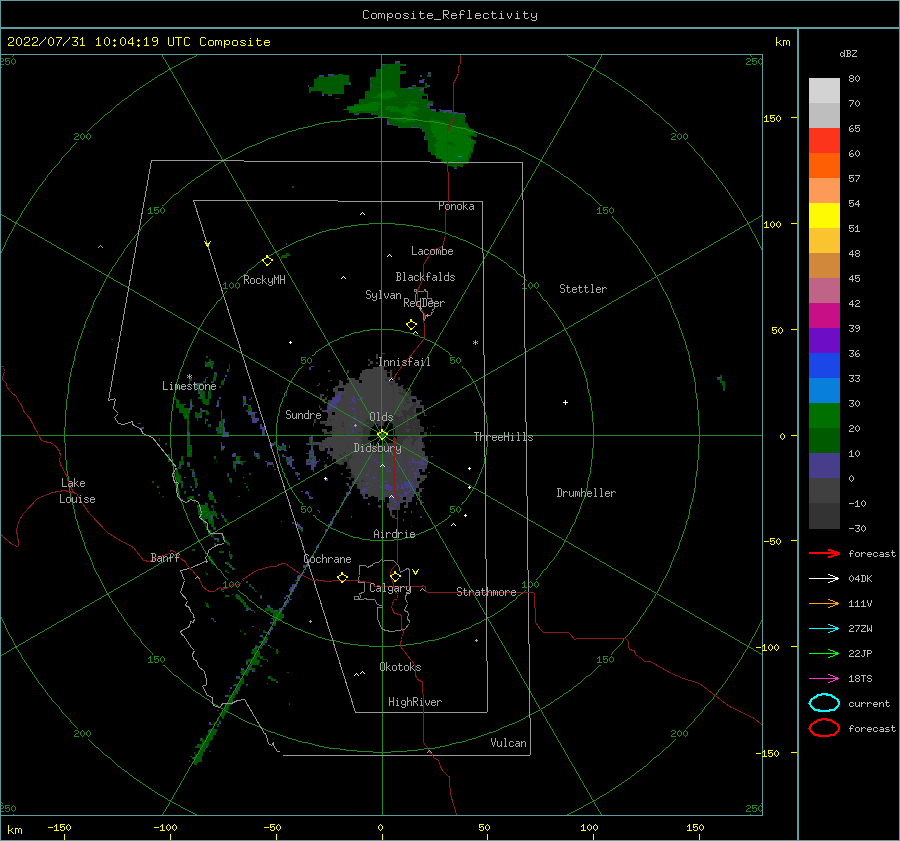
Task: Click the current legend label
Action: (869, 703)
